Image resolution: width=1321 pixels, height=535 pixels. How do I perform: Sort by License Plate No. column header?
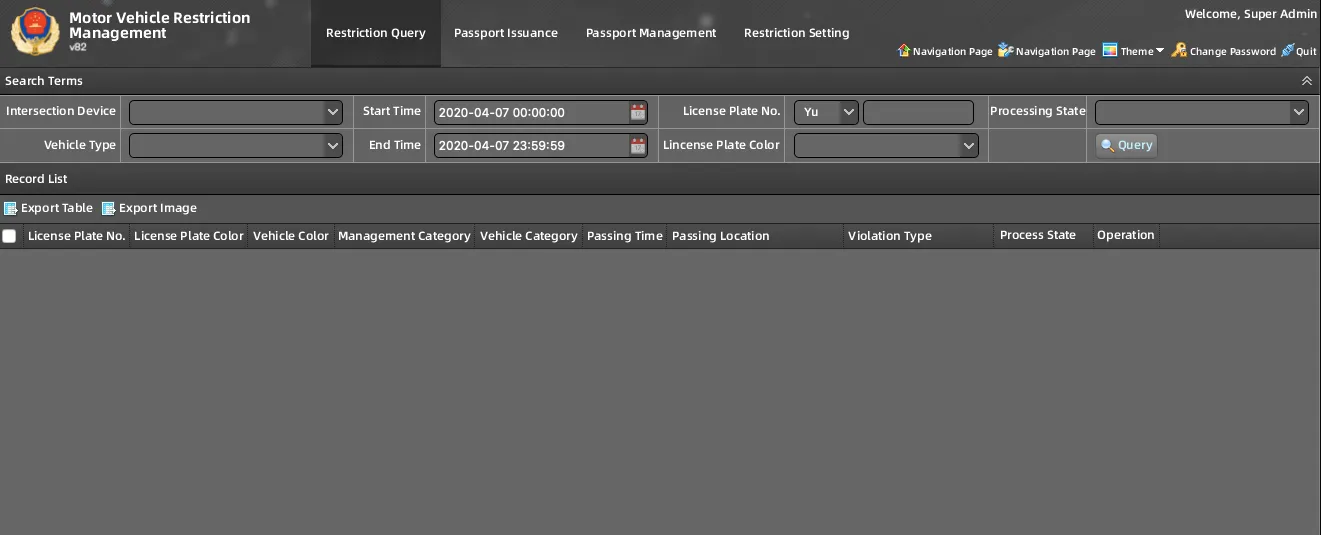pyautogui.click(x=77, y=236)
